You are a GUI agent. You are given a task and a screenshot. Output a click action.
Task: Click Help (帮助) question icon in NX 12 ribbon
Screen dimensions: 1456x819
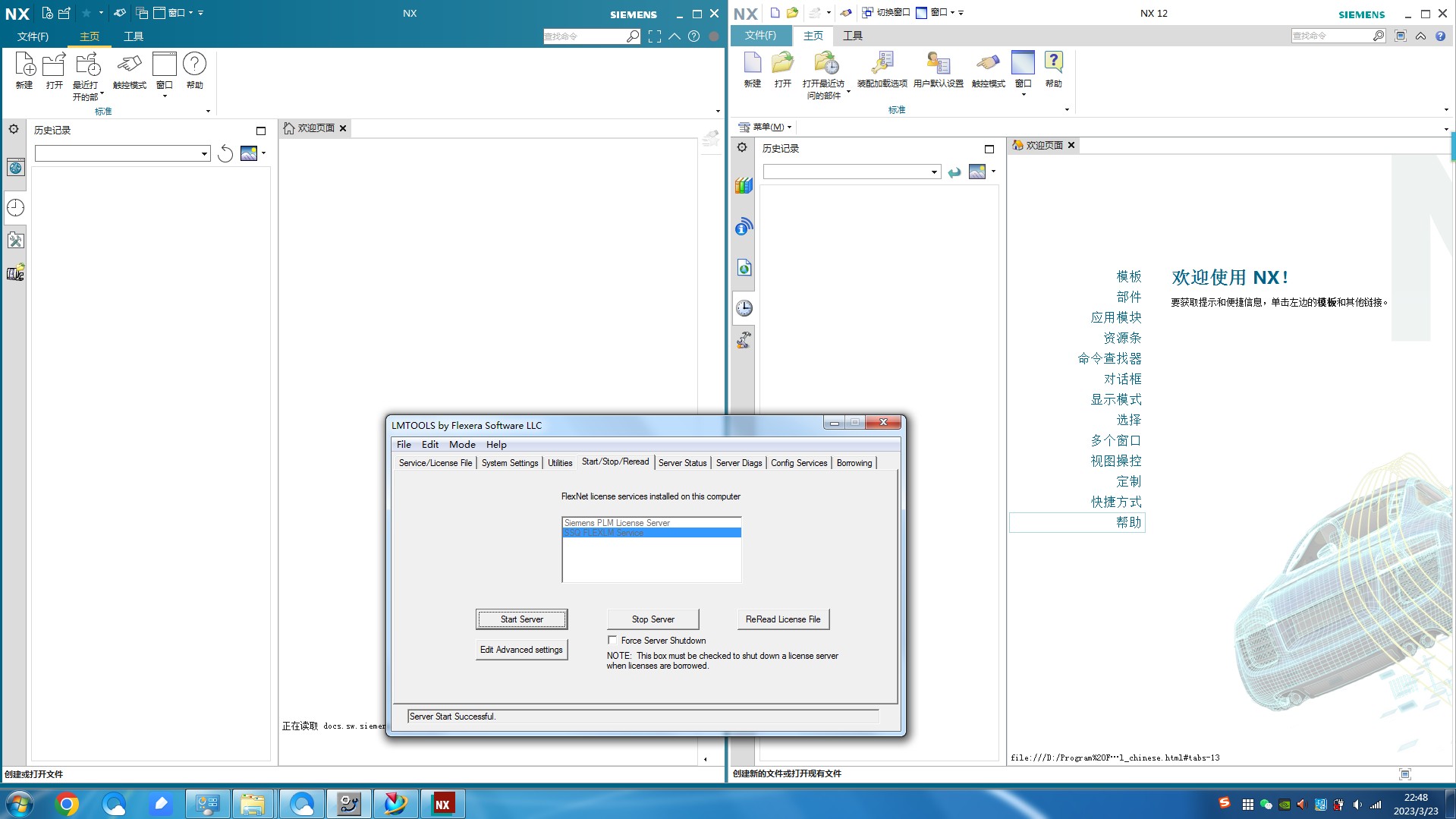pyautogui.click(x=1053, y=70)
